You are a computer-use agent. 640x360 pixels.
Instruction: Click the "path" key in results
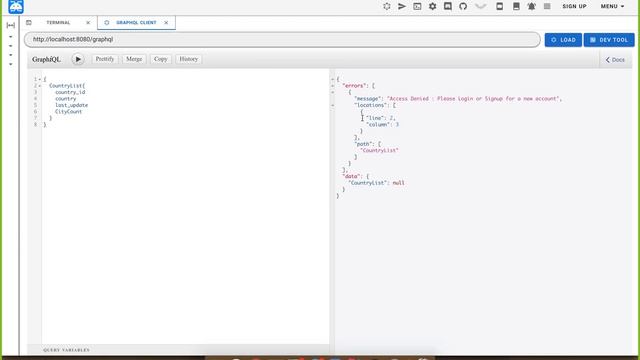coord(363,144)
